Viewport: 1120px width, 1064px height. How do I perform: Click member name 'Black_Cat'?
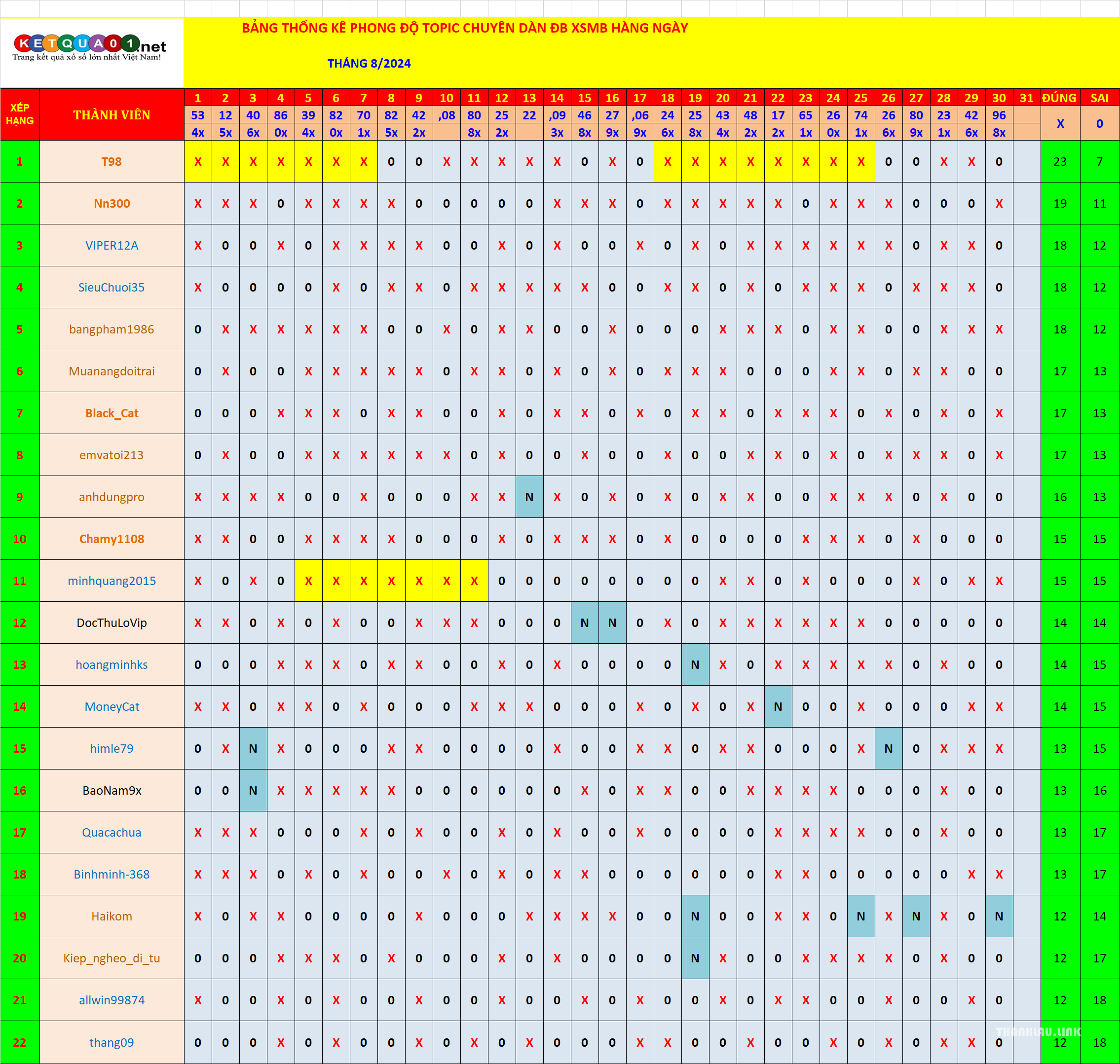click(112, 413)
